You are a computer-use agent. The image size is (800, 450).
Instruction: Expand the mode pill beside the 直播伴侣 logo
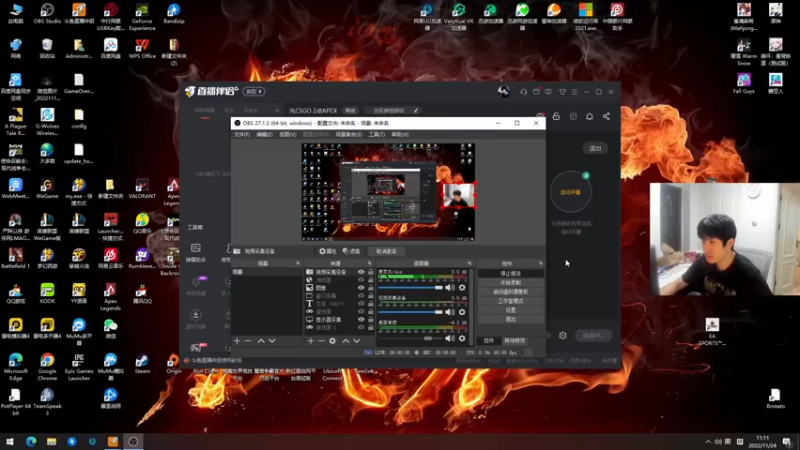[254, 92]
